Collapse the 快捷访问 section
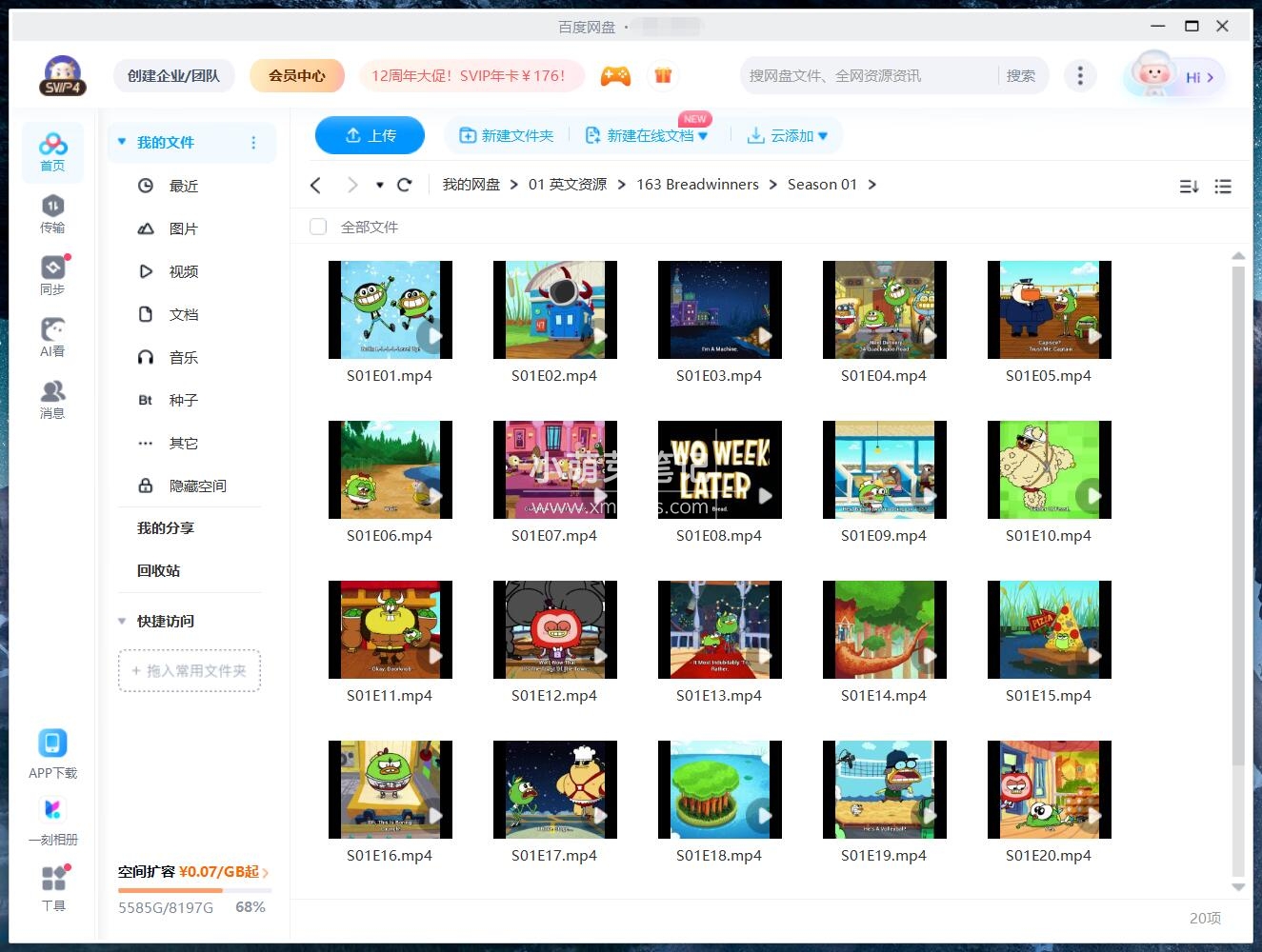This screenshot has width=1262, height=952. tap(121, 621)
